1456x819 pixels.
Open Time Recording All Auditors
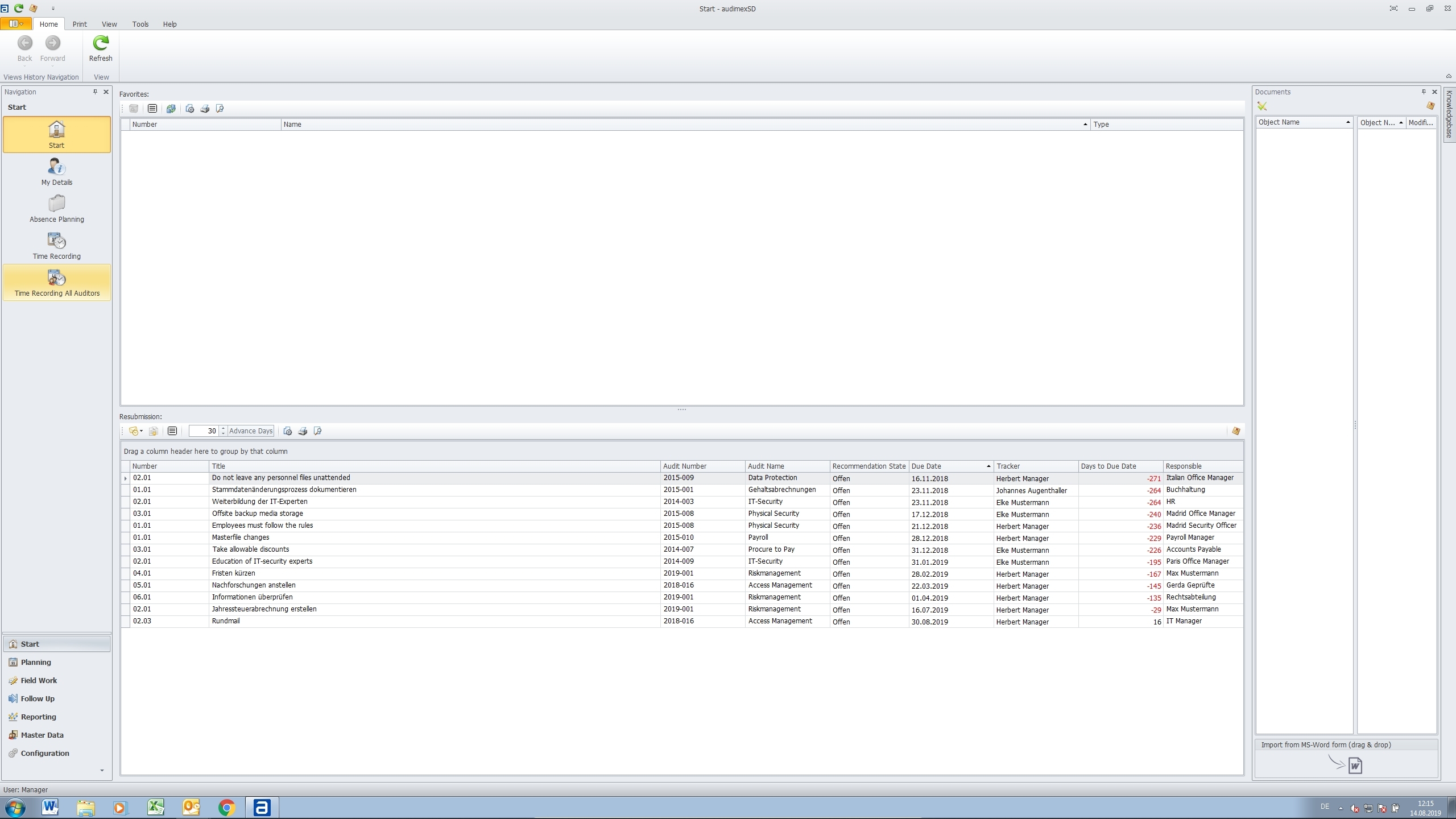tap(57, 283)
